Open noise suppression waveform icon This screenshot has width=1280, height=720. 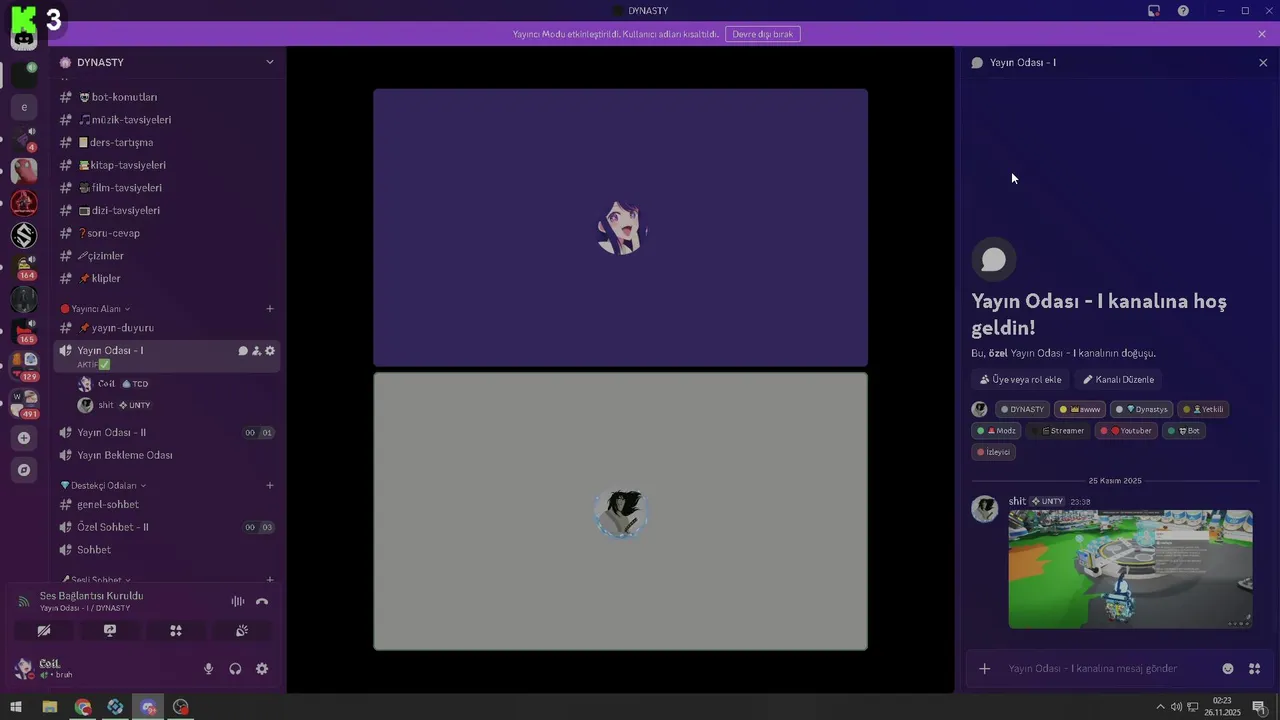(238, 601)
